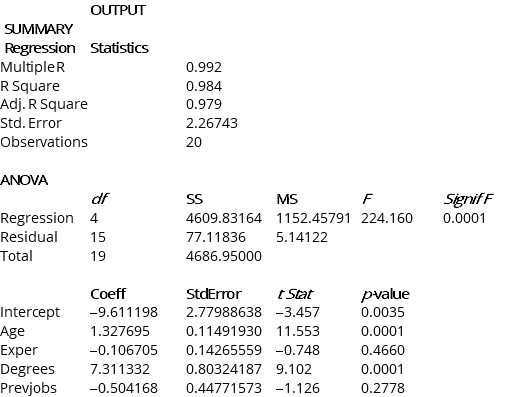The image size is (528, 397).
Task: Select the Prevjobs t Stat –1.126
Action: point(298,388)
